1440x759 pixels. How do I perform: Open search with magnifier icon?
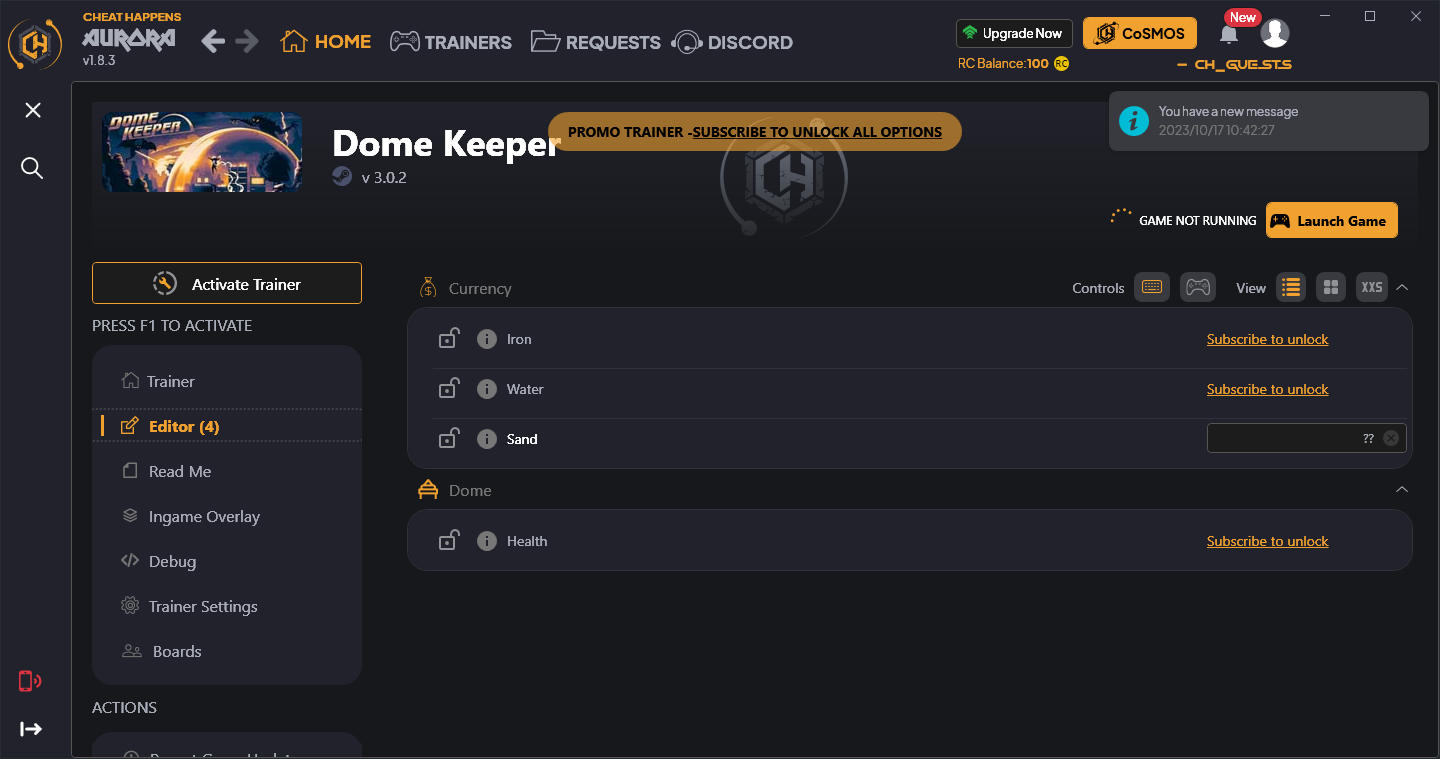point(32,168)
